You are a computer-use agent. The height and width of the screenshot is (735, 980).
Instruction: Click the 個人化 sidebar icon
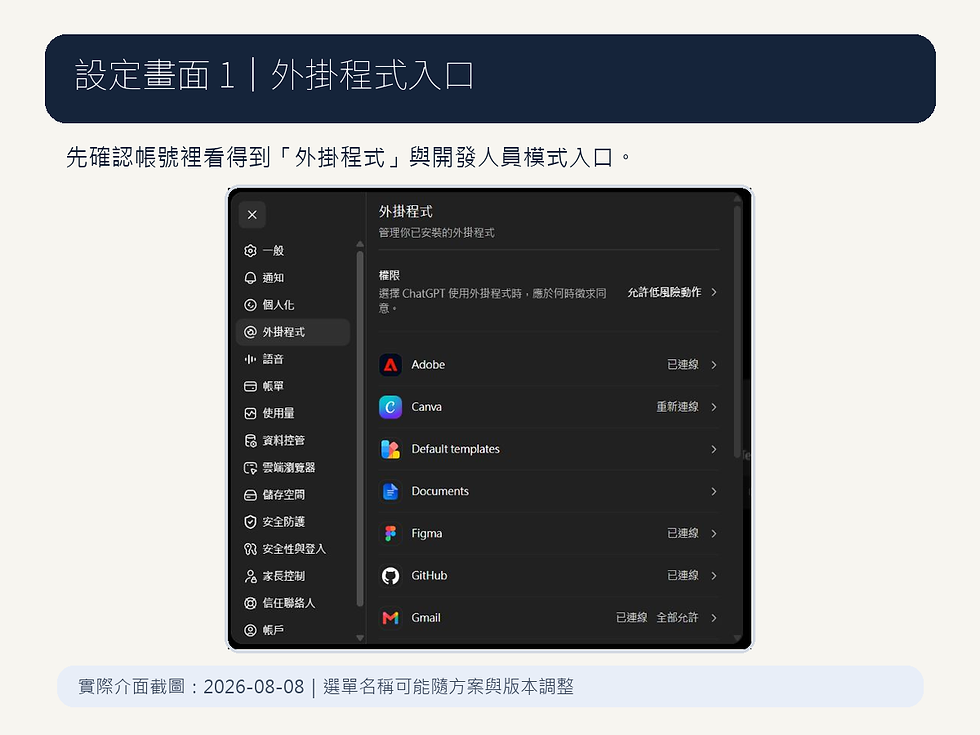click(250, 305)
